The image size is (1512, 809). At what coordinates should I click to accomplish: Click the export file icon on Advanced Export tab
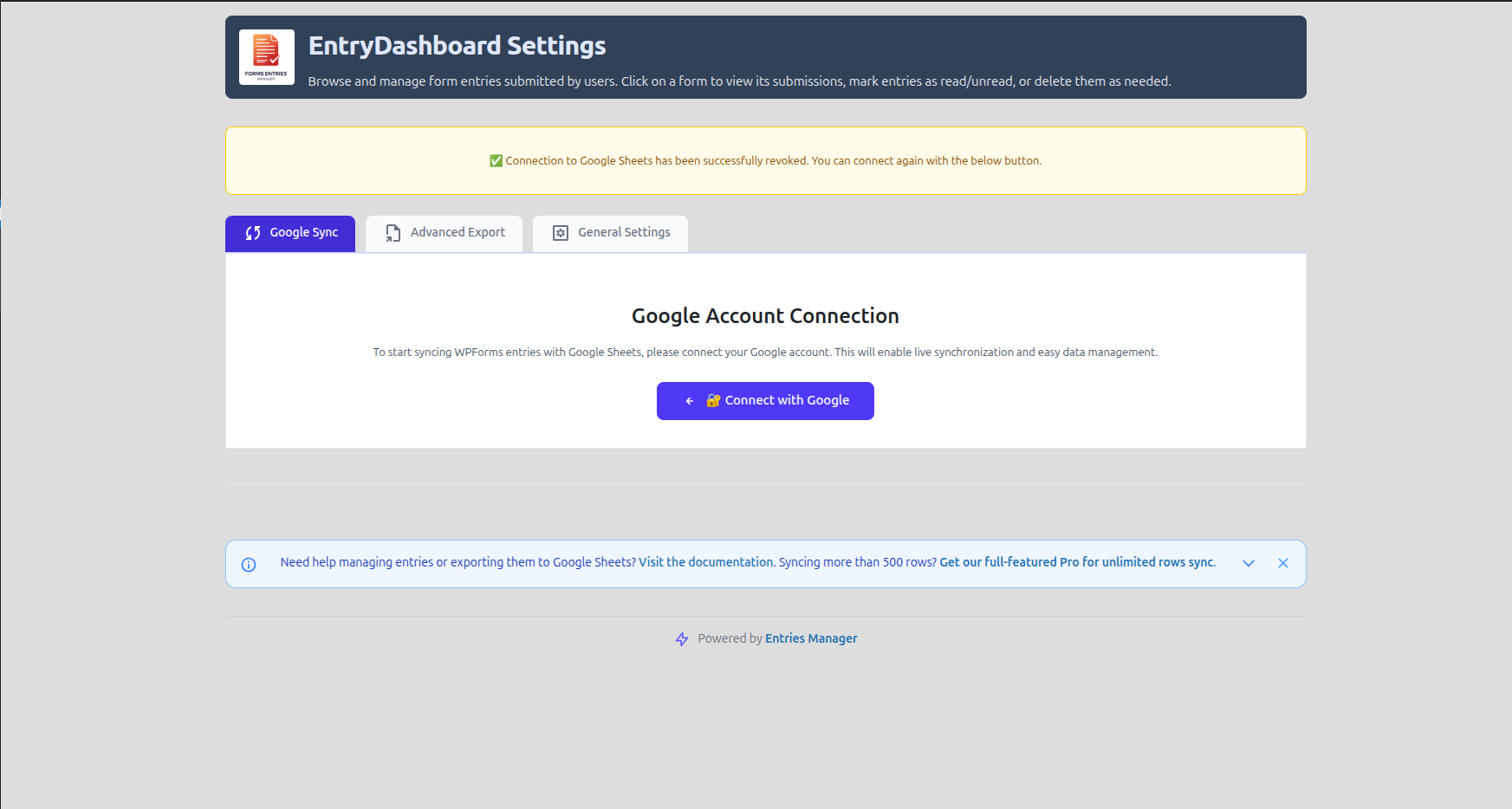point(392,232)
